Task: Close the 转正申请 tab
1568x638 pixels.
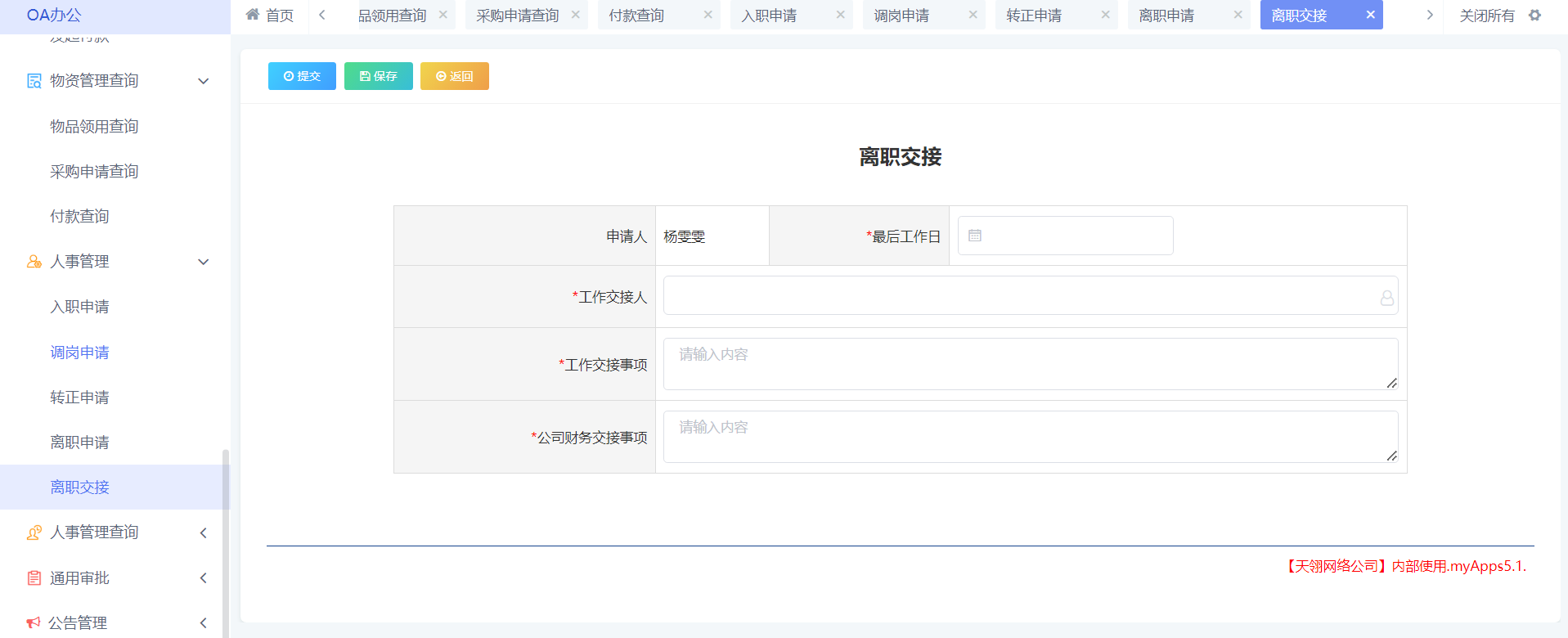Action: pyautogui.click(x=1105, y=15)
